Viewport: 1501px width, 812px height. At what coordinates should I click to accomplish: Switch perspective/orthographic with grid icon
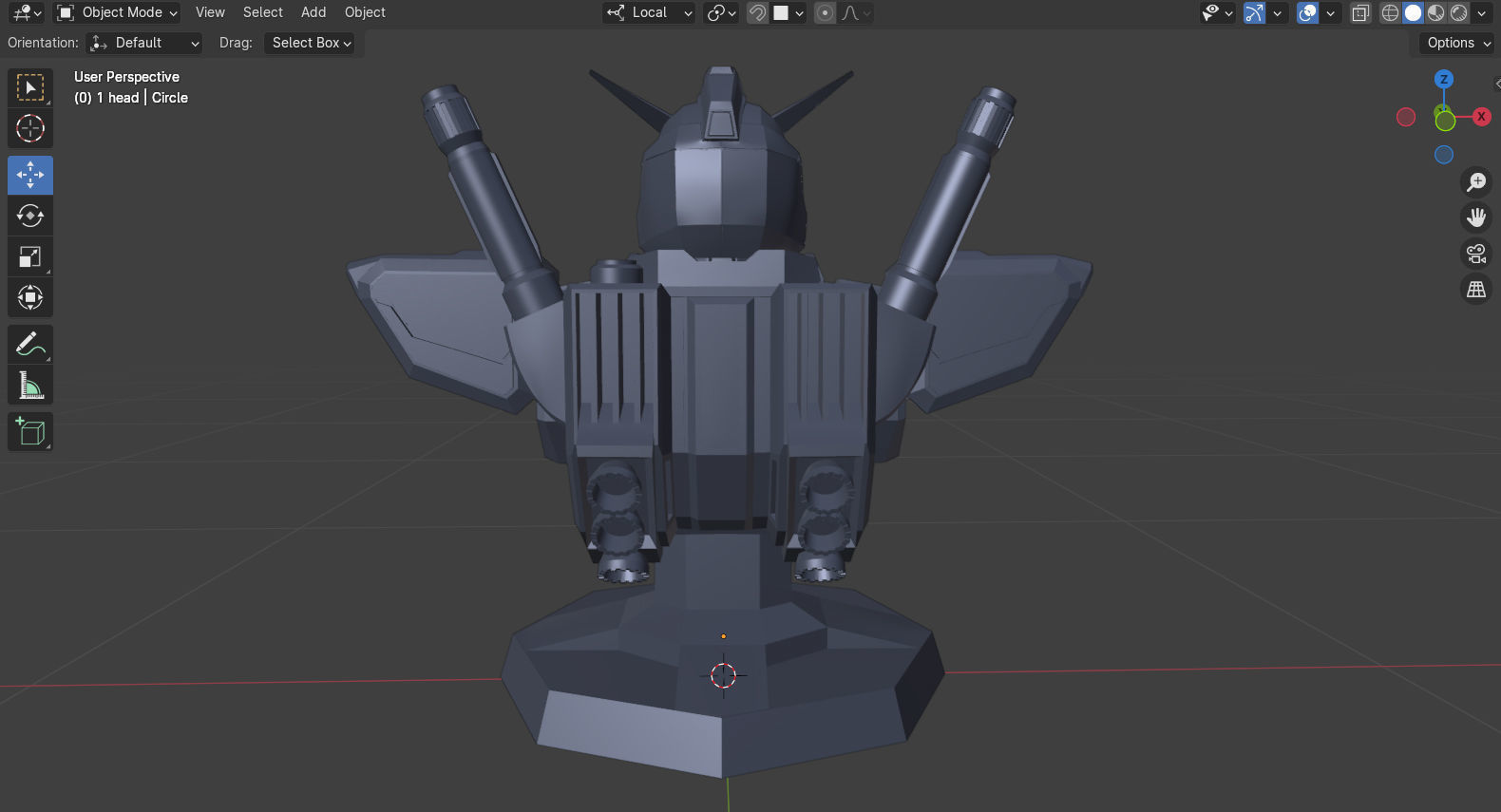1476,290
